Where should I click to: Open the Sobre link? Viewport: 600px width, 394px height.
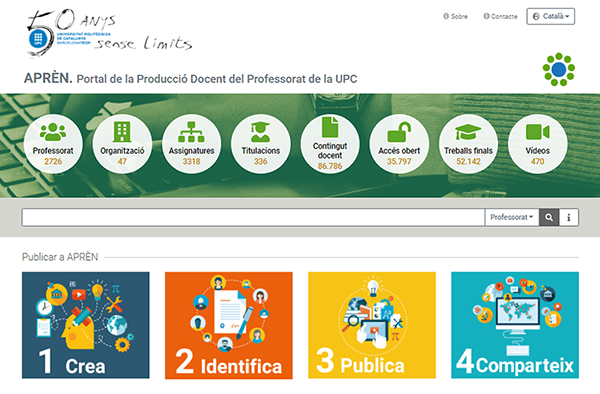455,16
